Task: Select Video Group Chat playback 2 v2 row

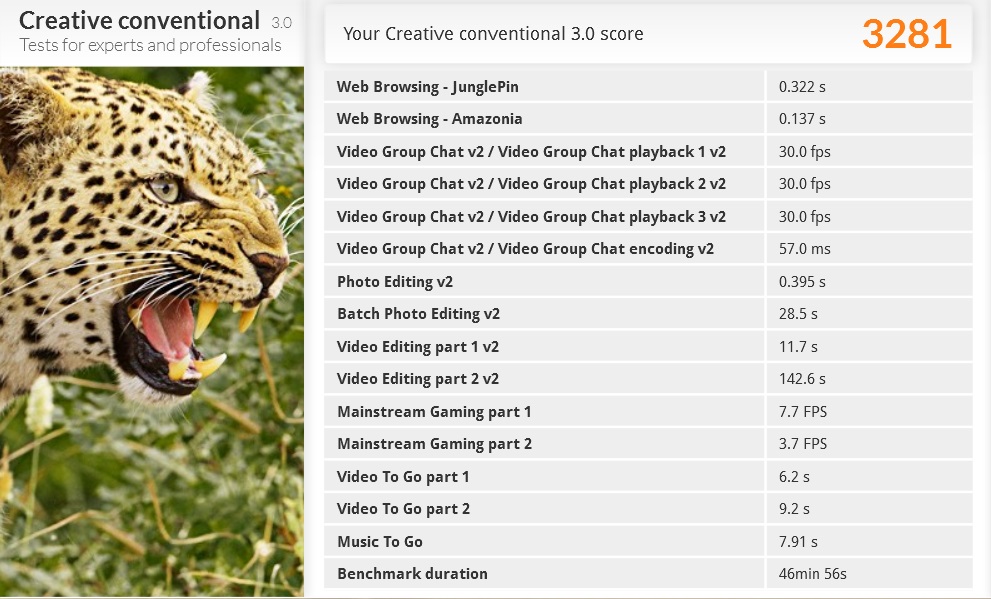Action: (531, 184)
